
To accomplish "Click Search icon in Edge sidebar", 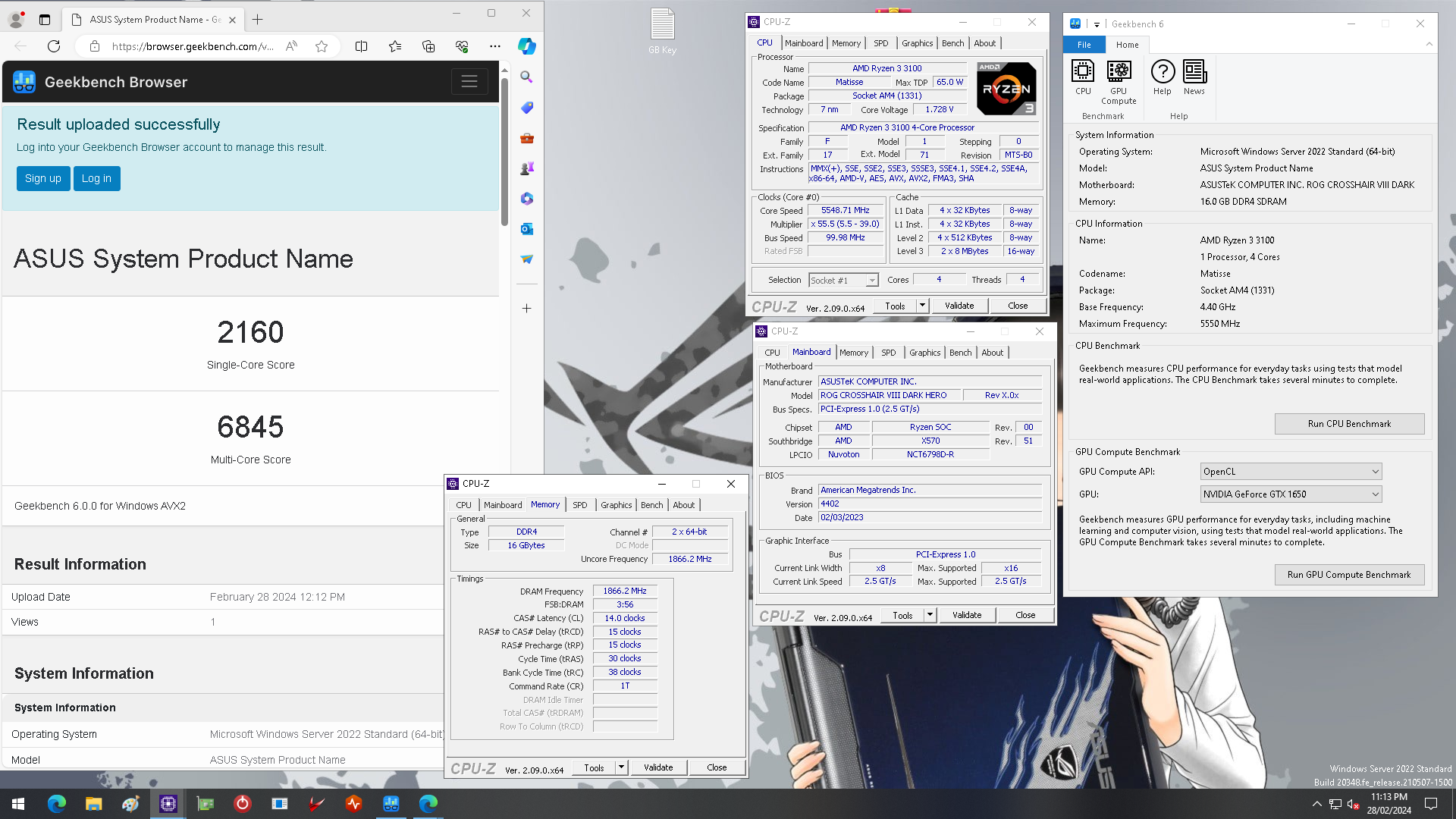I will tap(527, 77).
